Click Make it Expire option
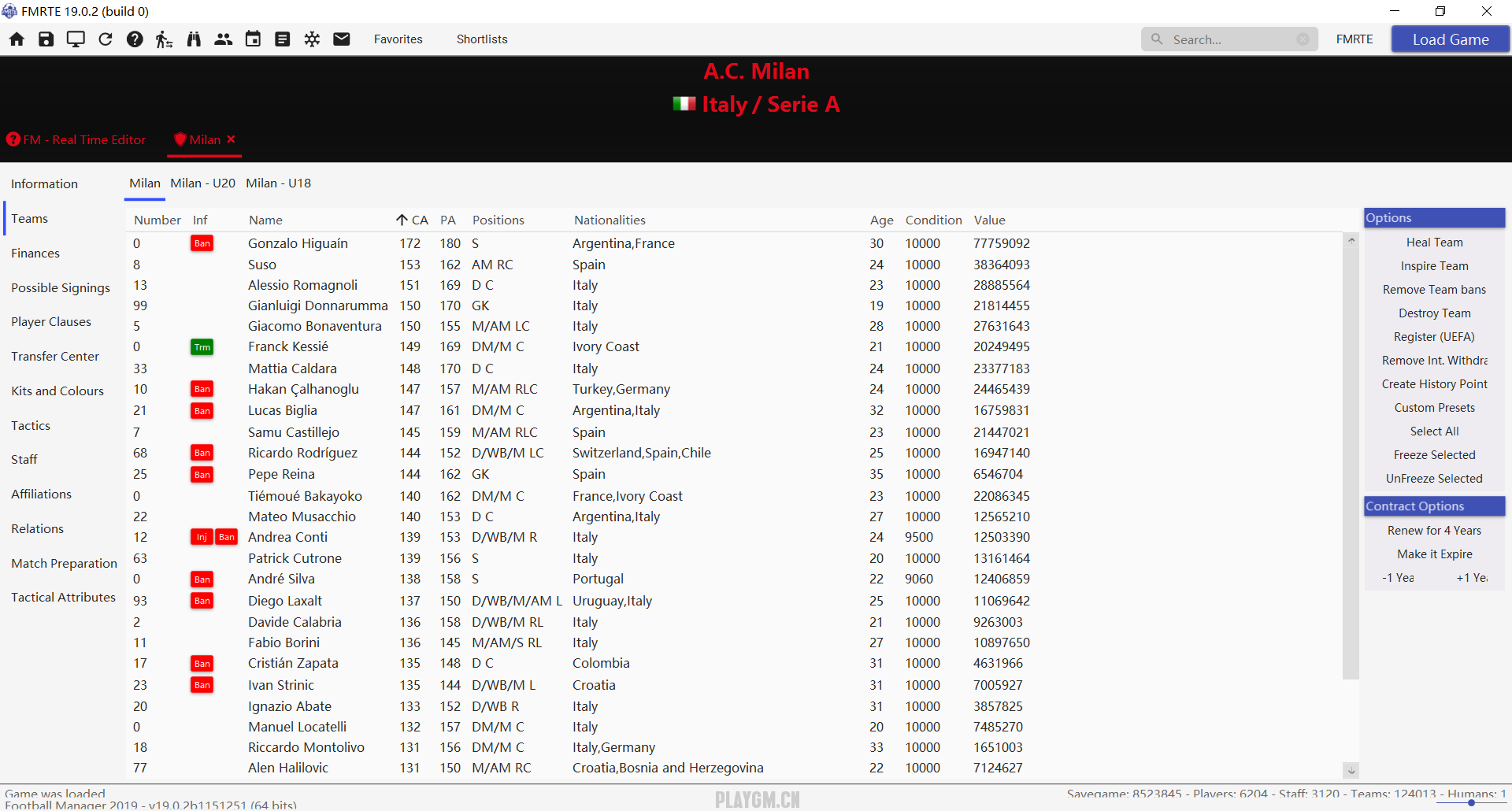 coord(1435,554)
